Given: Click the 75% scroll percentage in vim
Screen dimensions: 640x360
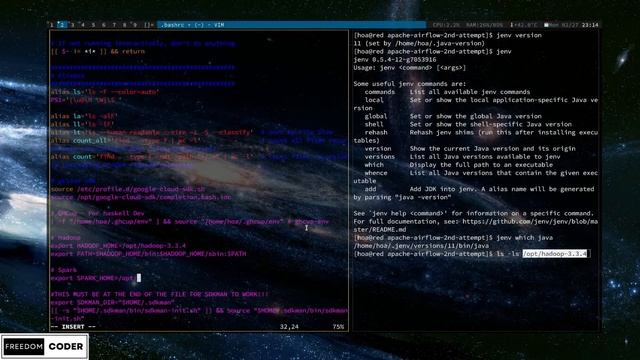Looking at the screenshot, I should [338, 327].
